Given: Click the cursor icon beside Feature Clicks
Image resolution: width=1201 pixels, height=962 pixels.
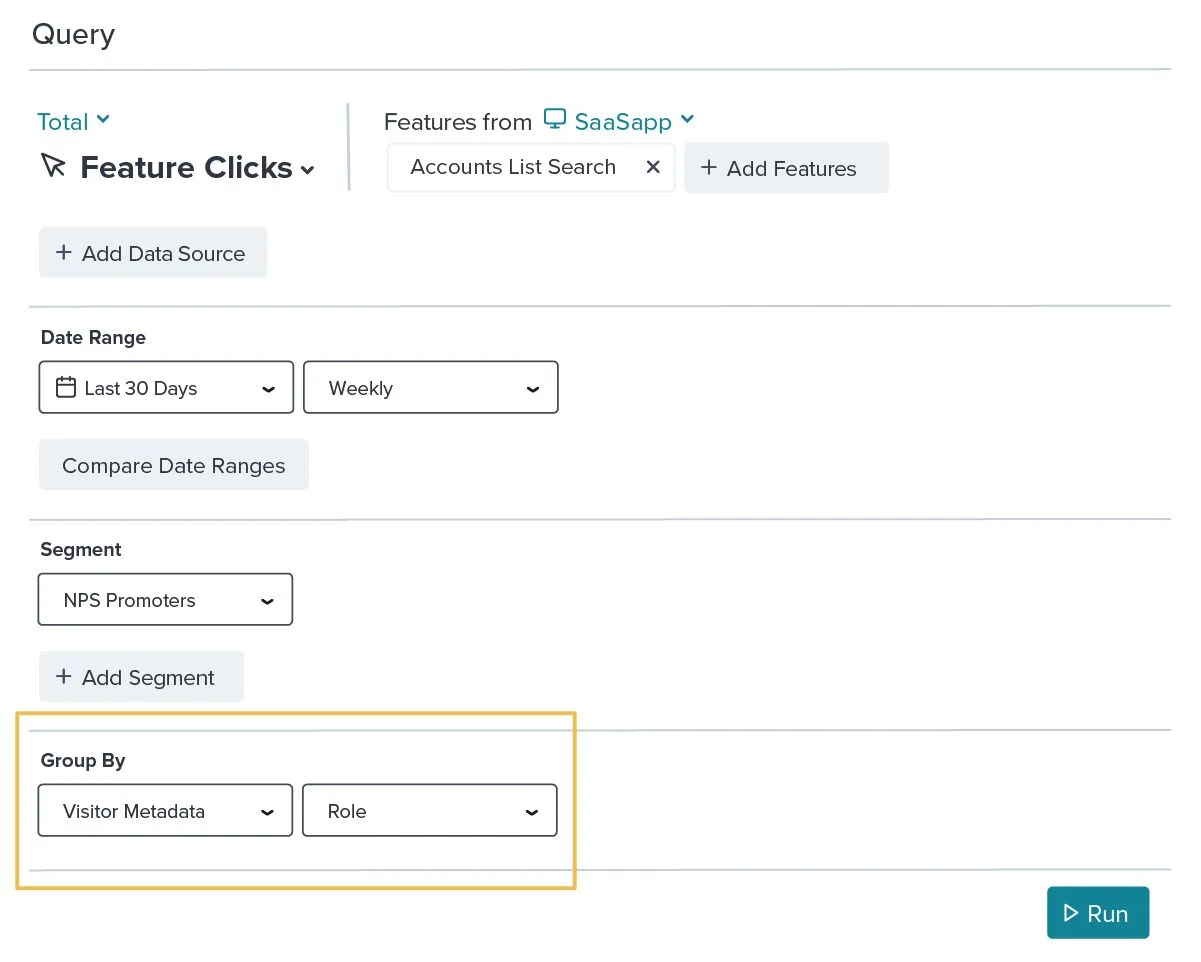Looking at the screenshot, I should [53, 166].
